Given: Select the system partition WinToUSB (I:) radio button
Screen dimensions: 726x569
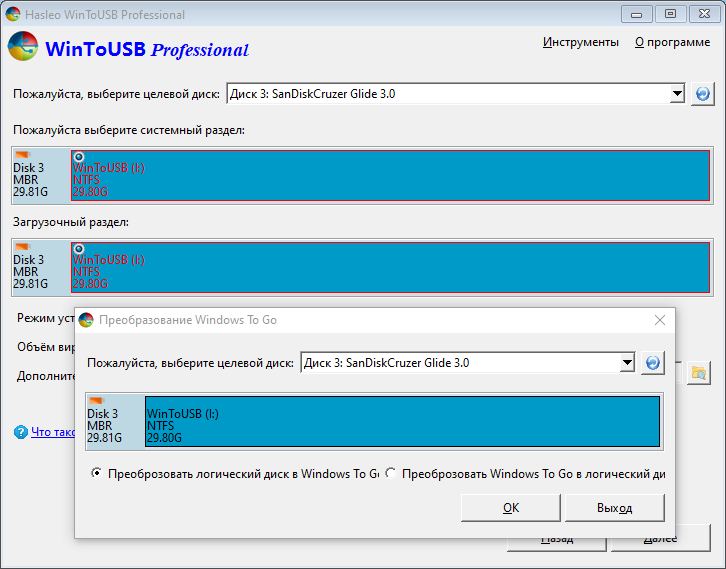Looking at the screenshot, I should tap(79, 156).
